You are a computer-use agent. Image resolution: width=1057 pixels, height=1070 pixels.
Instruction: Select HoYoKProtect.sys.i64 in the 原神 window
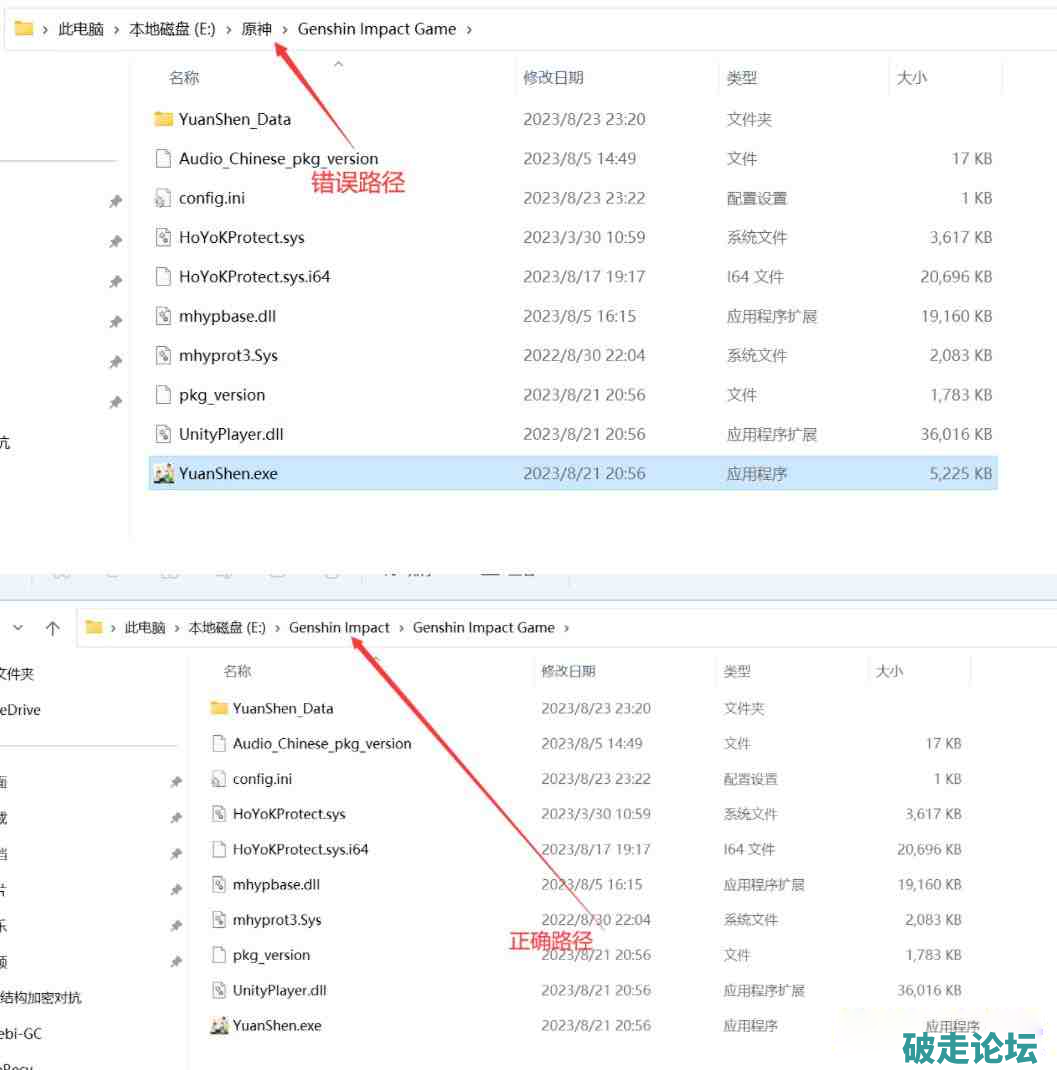pyautogui.click(x=254, y=277)
